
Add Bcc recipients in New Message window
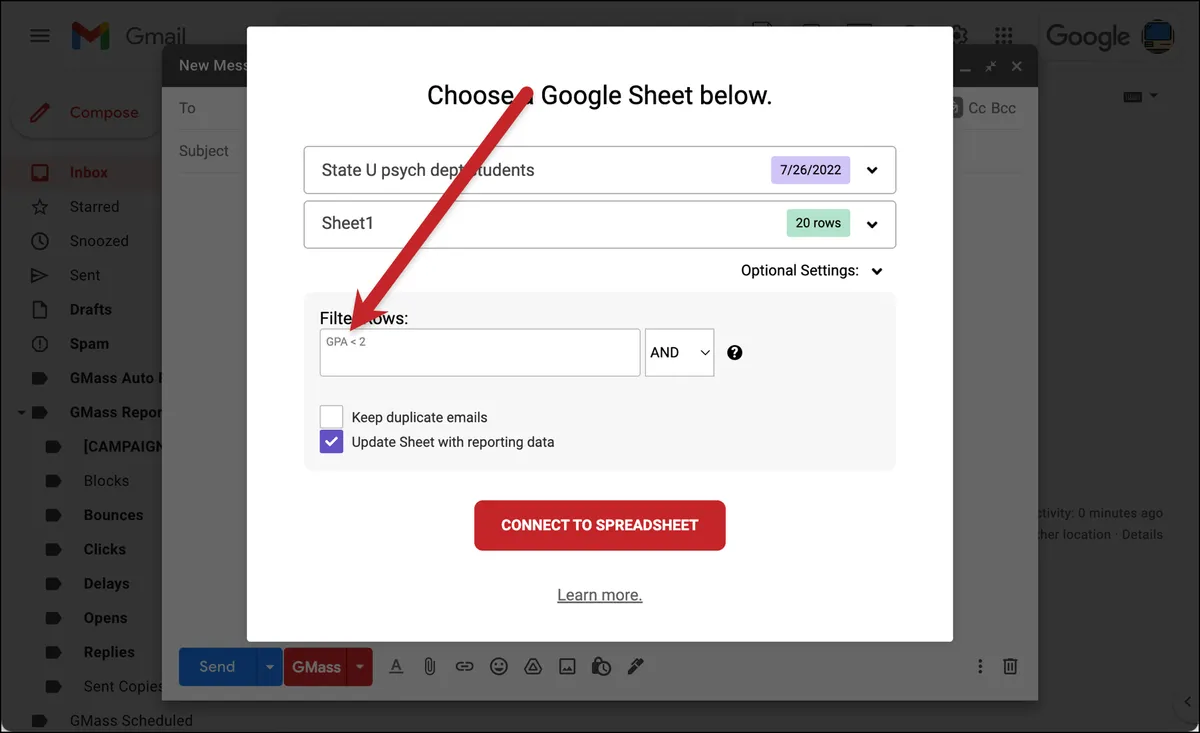pyautogui.click(x=1004, y=108)
